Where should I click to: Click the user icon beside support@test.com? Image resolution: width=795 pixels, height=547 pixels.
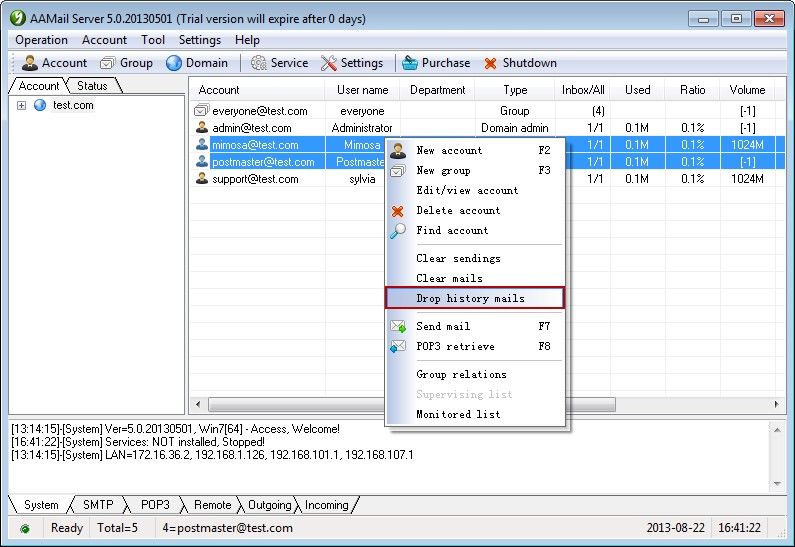[x=202, y=178]
